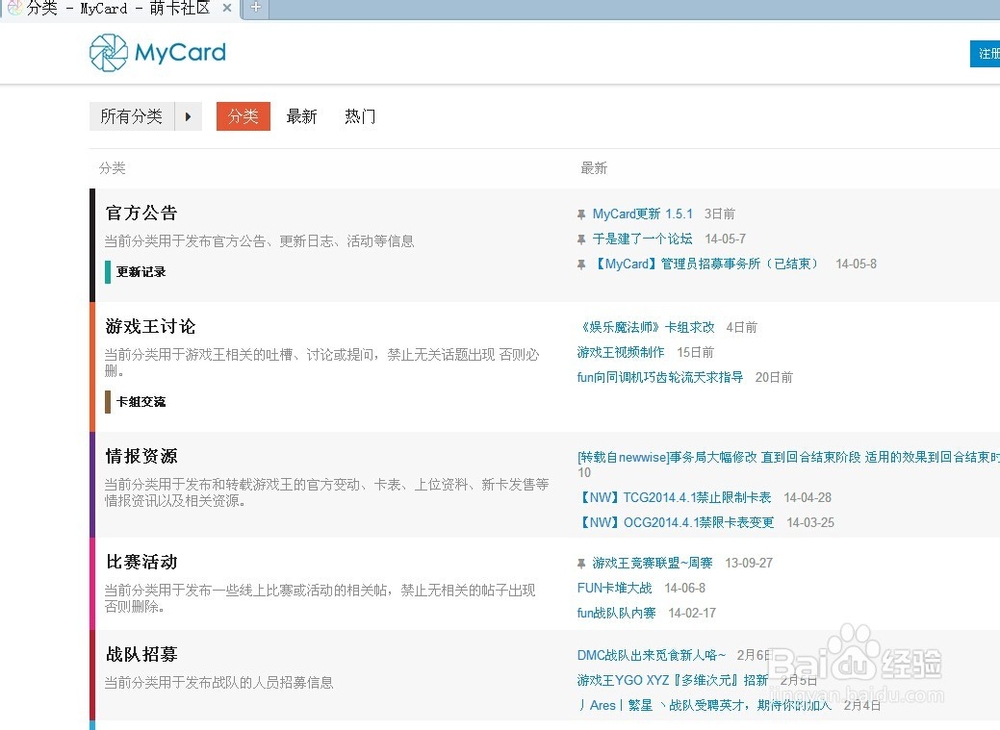Open the 官方公告 category
The width and height of the screenshot is (1000, 730).
(x=142, y=213)
